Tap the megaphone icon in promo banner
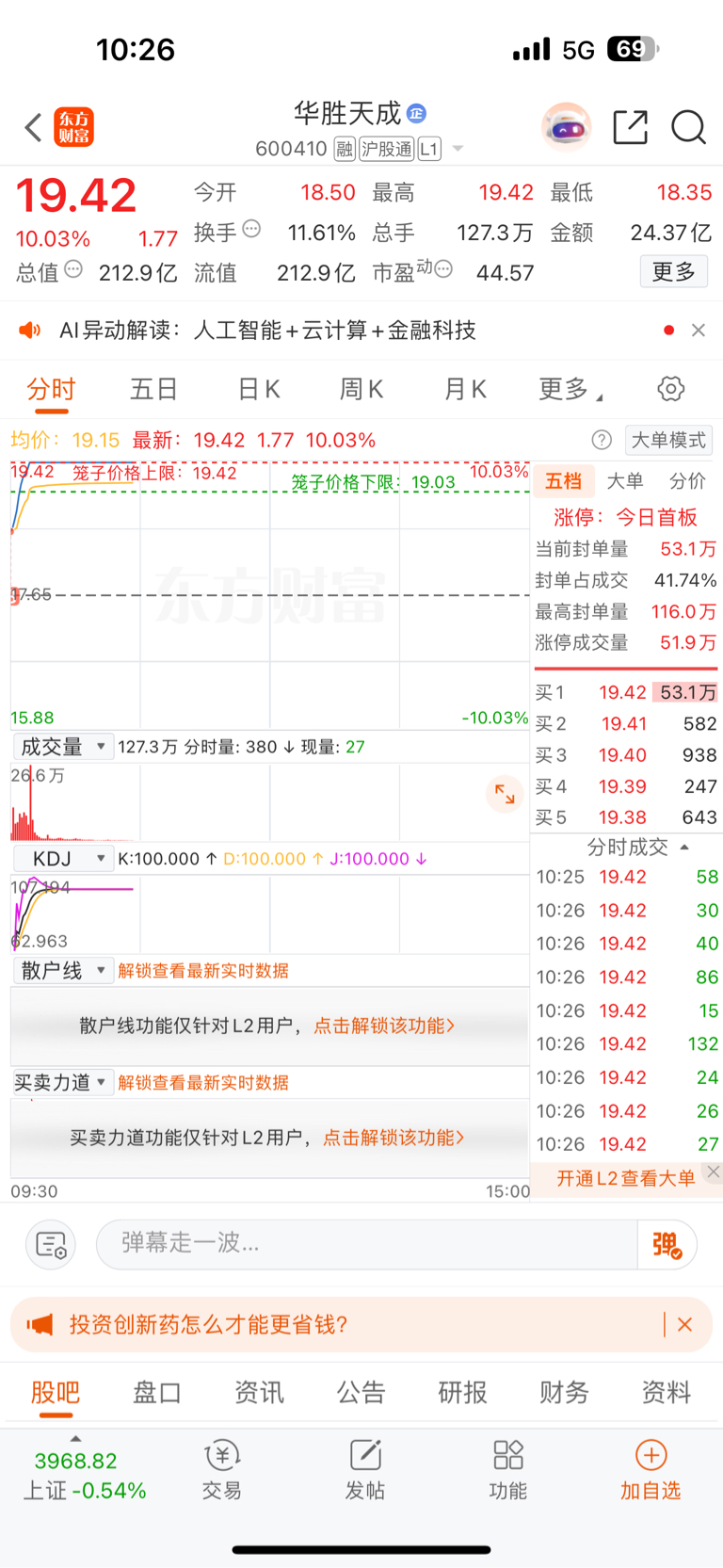Image resolution: width=723 pixels, height=1568 pixels. coord(40,1324)
